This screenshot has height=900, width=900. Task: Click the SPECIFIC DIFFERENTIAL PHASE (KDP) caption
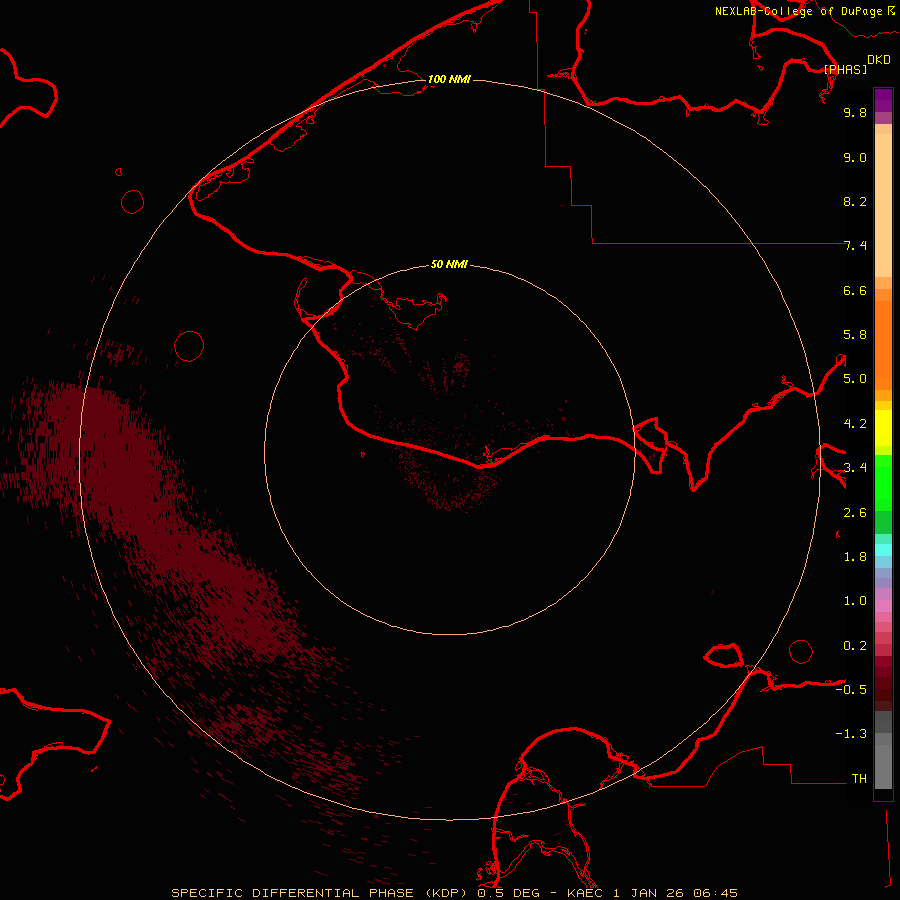point(321,893)
